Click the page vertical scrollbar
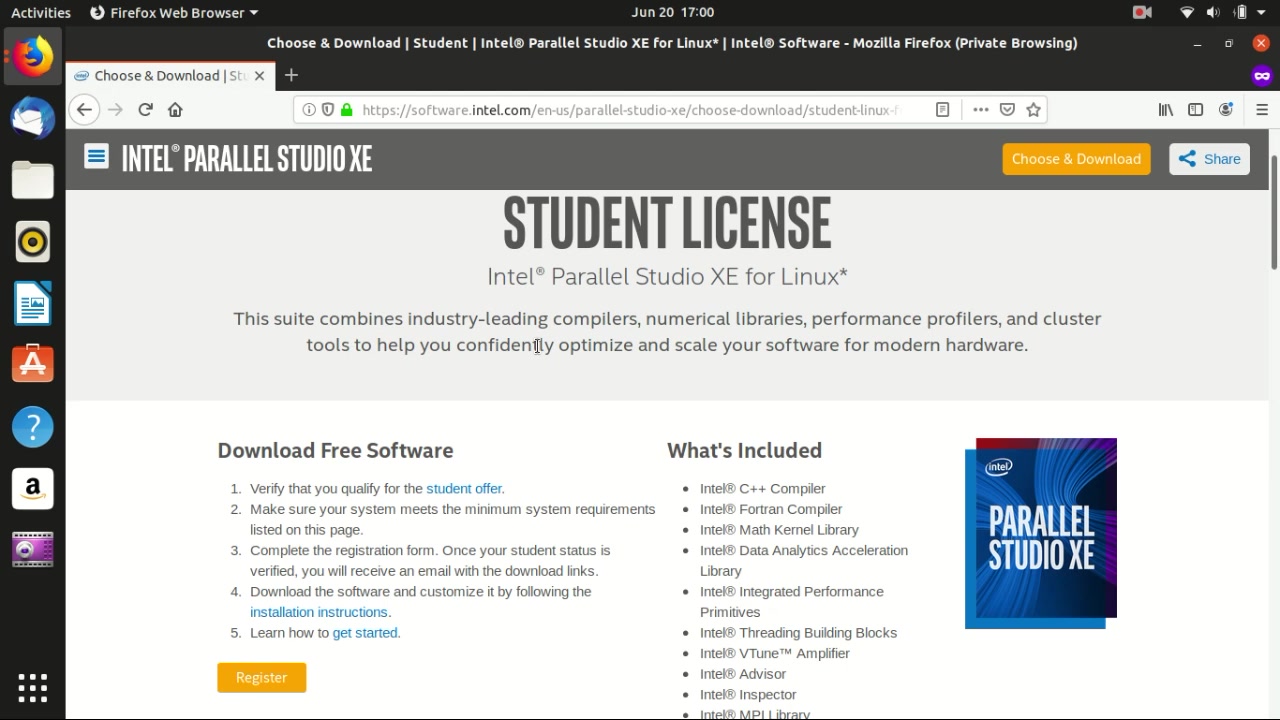This screenshot has height=720, width=1280. point(1274,212)
